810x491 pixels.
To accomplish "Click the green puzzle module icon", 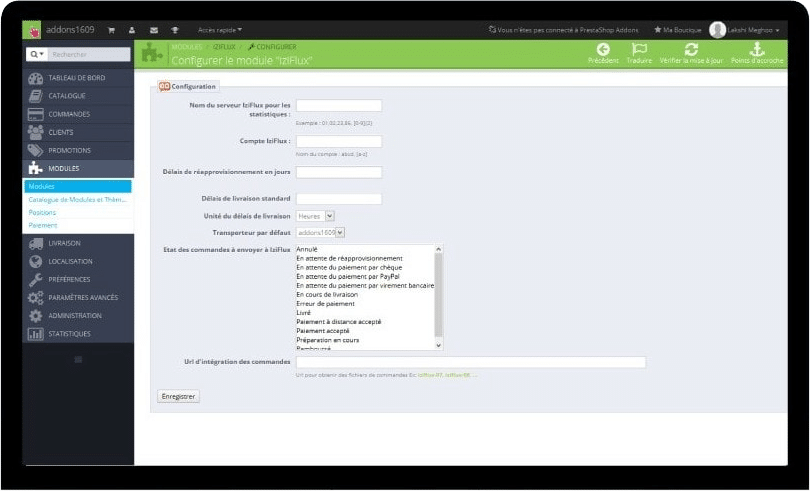I will coord(151,54).
